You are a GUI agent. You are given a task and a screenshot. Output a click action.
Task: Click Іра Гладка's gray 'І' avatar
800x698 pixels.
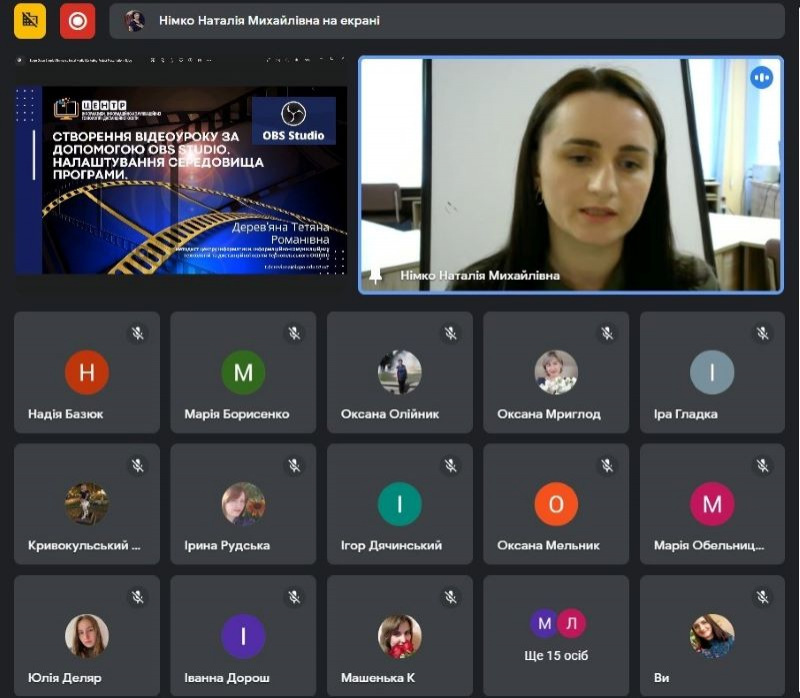coord(712,372)
